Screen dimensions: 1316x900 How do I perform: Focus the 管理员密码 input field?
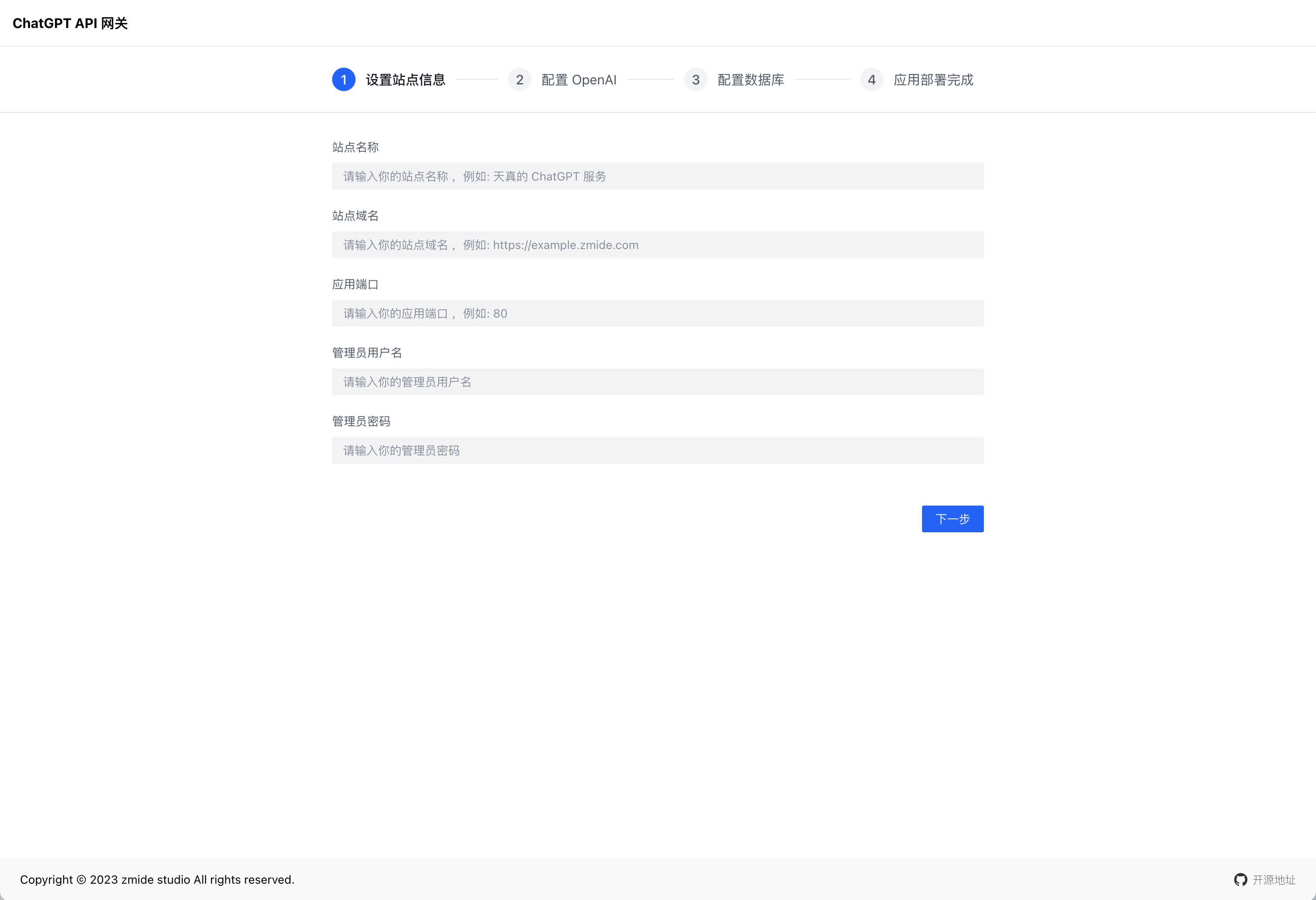coord(658,451)
